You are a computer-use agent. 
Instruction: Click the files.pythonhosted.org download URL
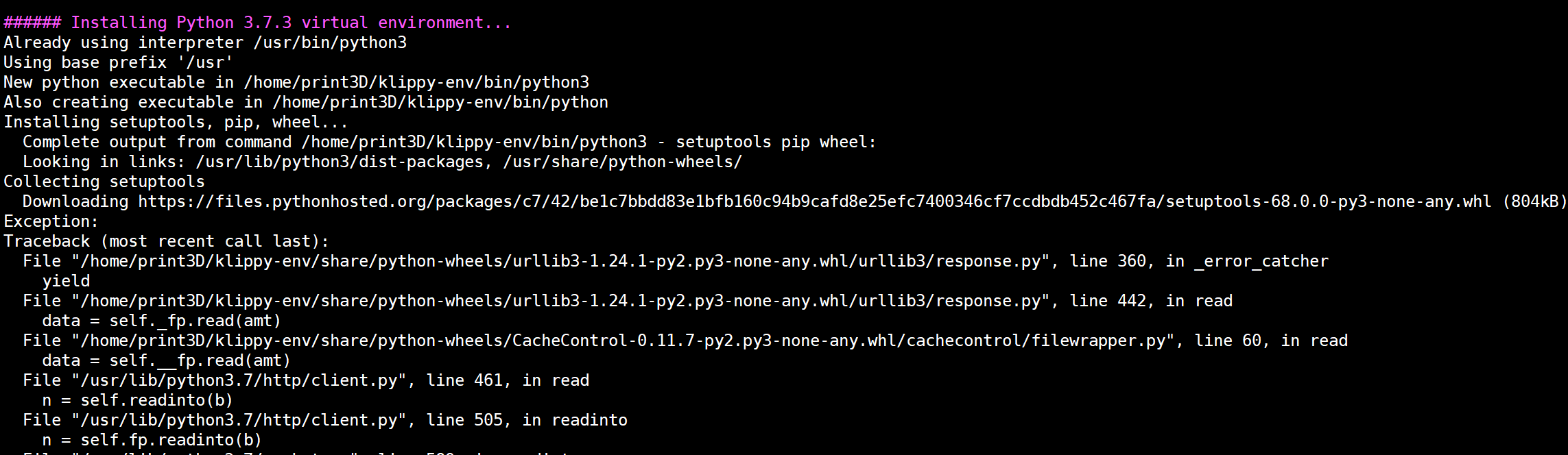(x=815, y=201)
